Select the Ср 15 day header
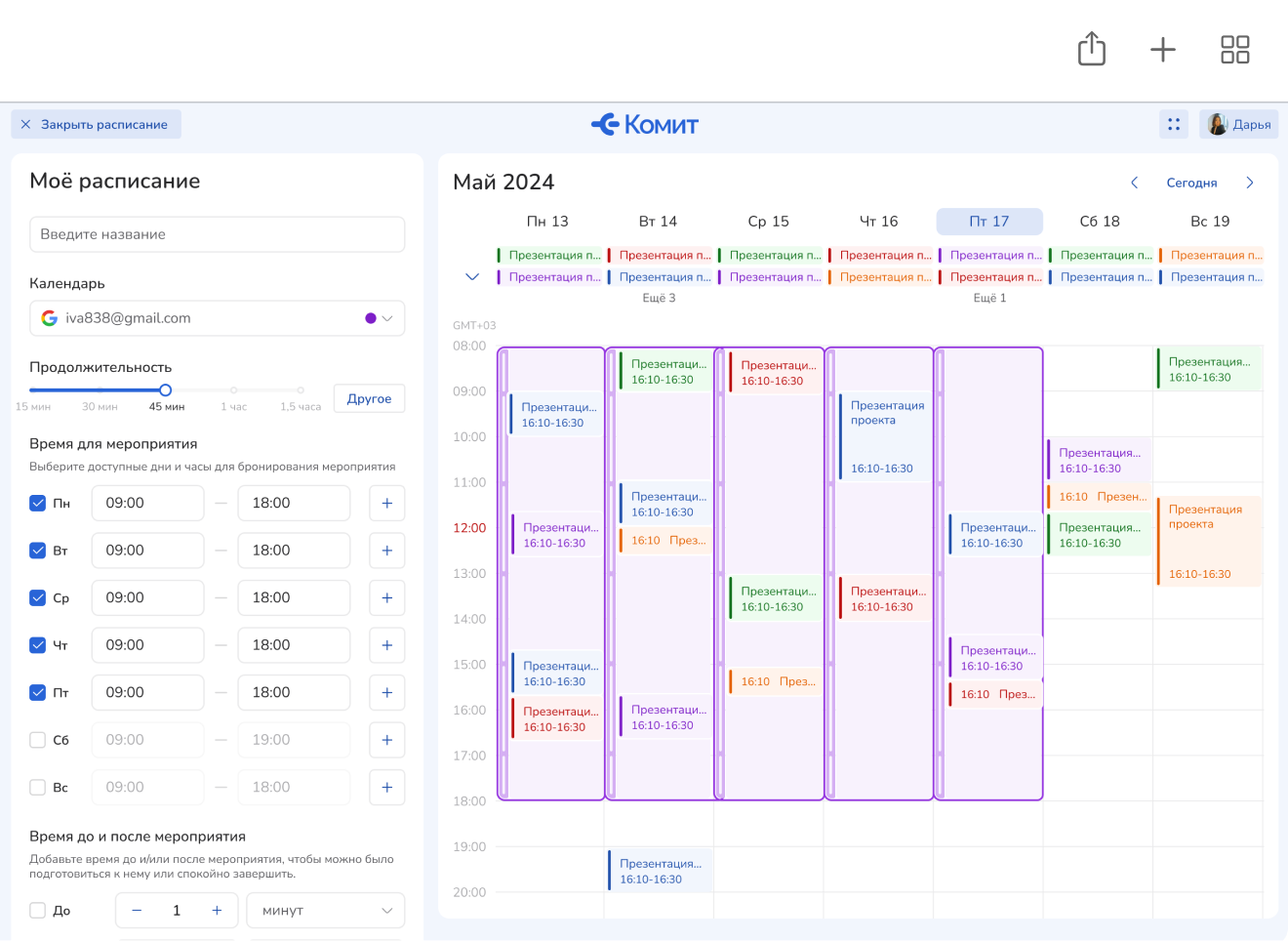Viewport: 1288px width, 941px height. [x=768, y=222]
